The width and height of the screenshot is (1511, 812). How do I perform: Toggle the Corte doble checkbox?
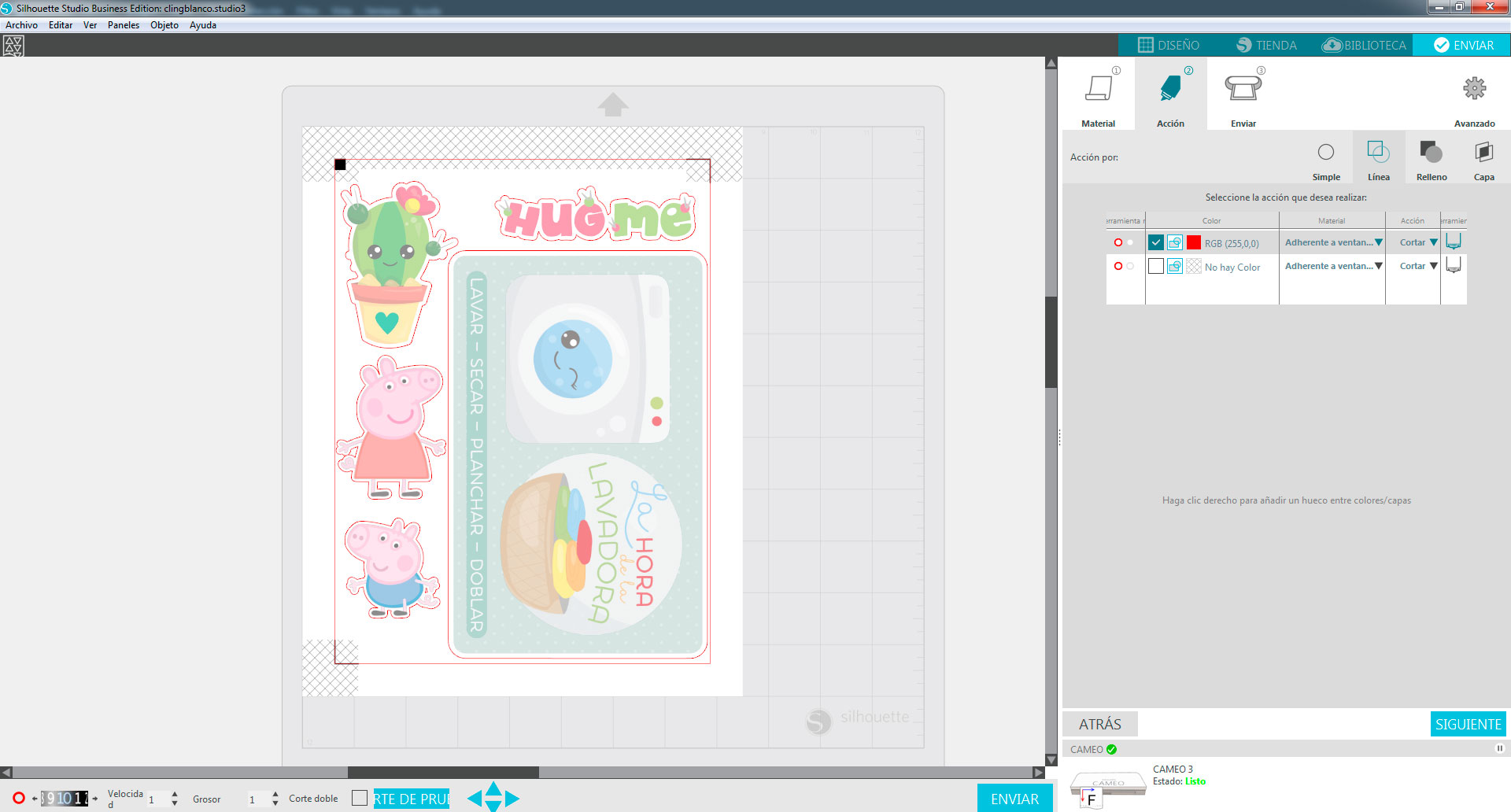point(360,798)
